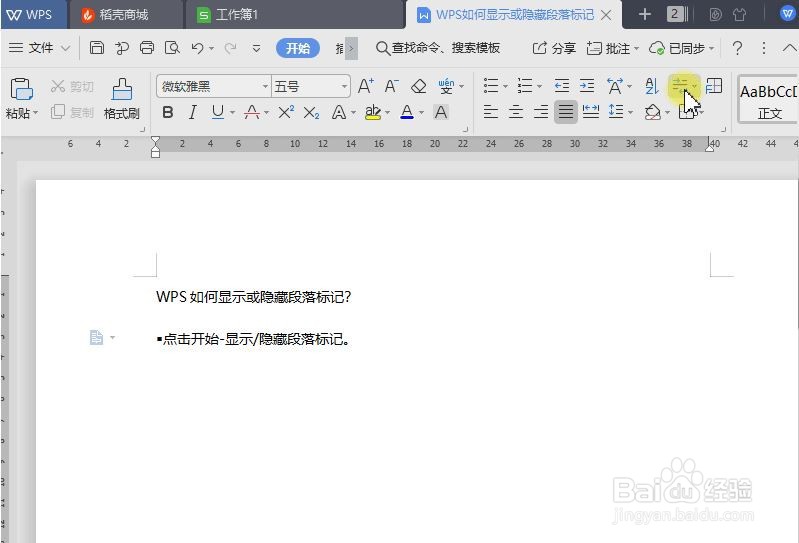Screen dimensions: 799x543
Task: Click the Redo arrow
Action: coord(230,48)
